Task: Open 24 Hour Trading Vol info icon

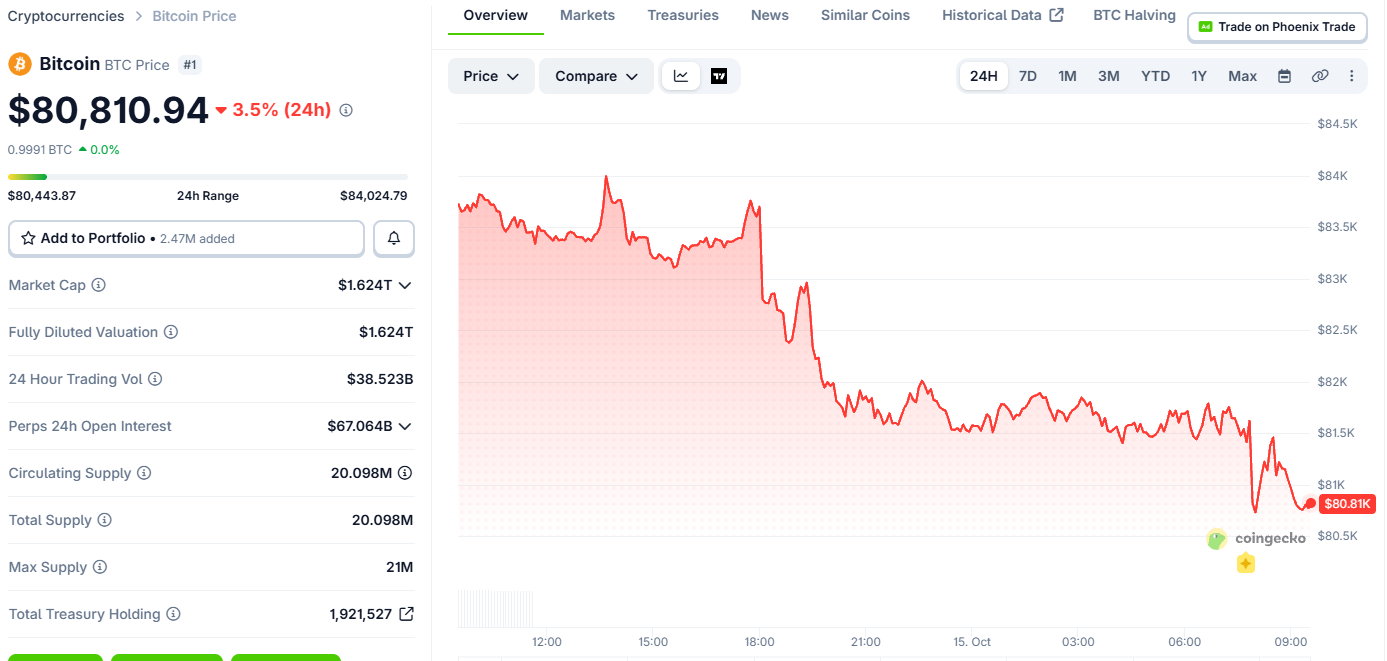Action: [155, 379]
